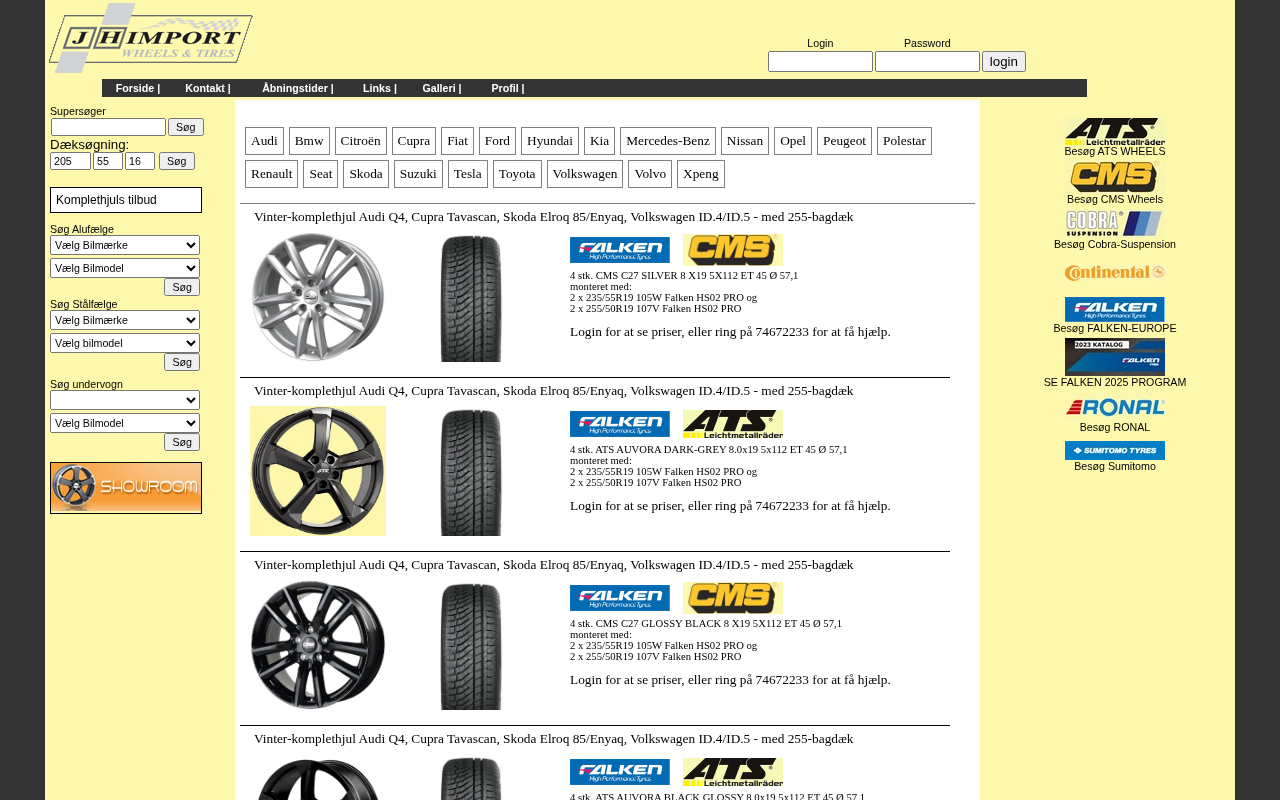
Task: Open ATS Auvora Dark-Grey wheel image
Action: [318, 471]
